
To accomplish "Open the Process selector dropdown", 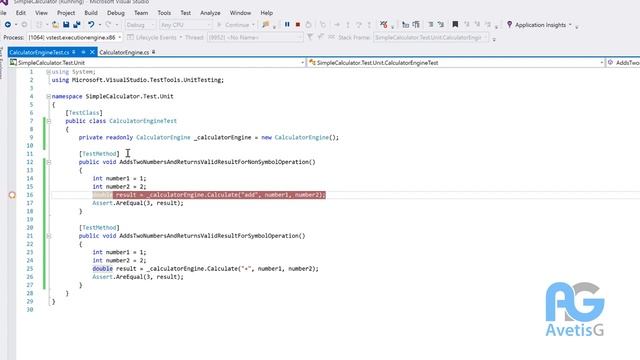I will (x=75, y=38).
